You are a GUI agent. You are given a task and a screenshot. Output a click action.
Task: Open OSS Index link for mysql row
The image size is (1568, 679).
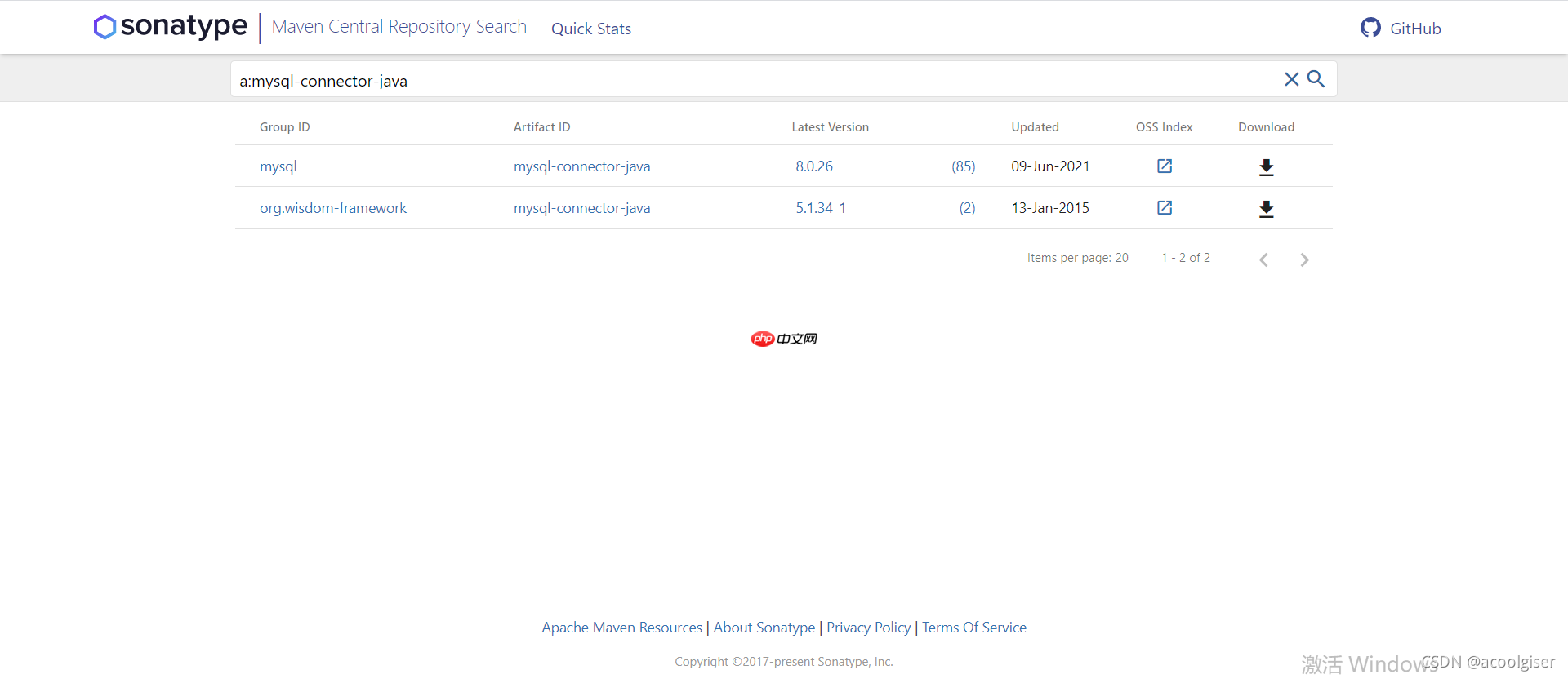[1165, 166]
